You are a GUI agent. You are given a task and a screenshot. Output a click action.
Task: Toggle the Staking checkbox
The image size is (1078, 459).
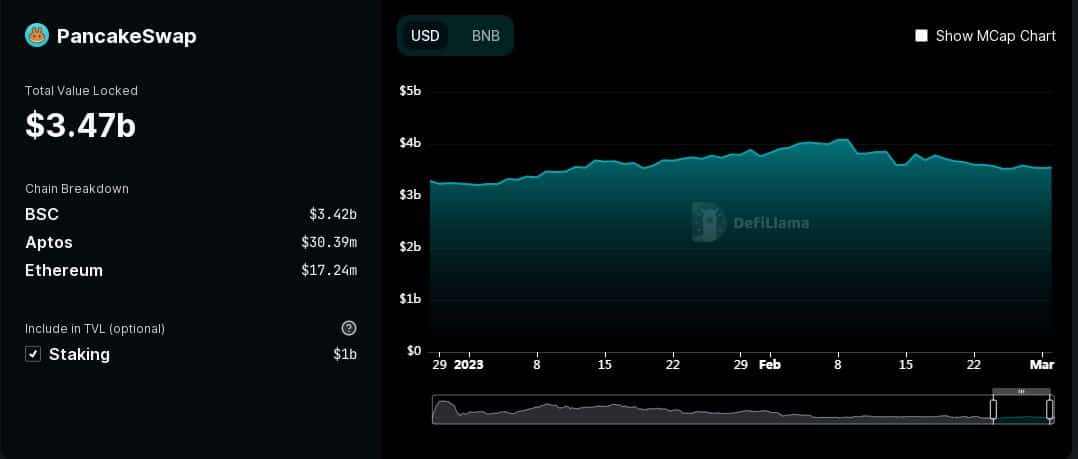click(x=33, y=354)
